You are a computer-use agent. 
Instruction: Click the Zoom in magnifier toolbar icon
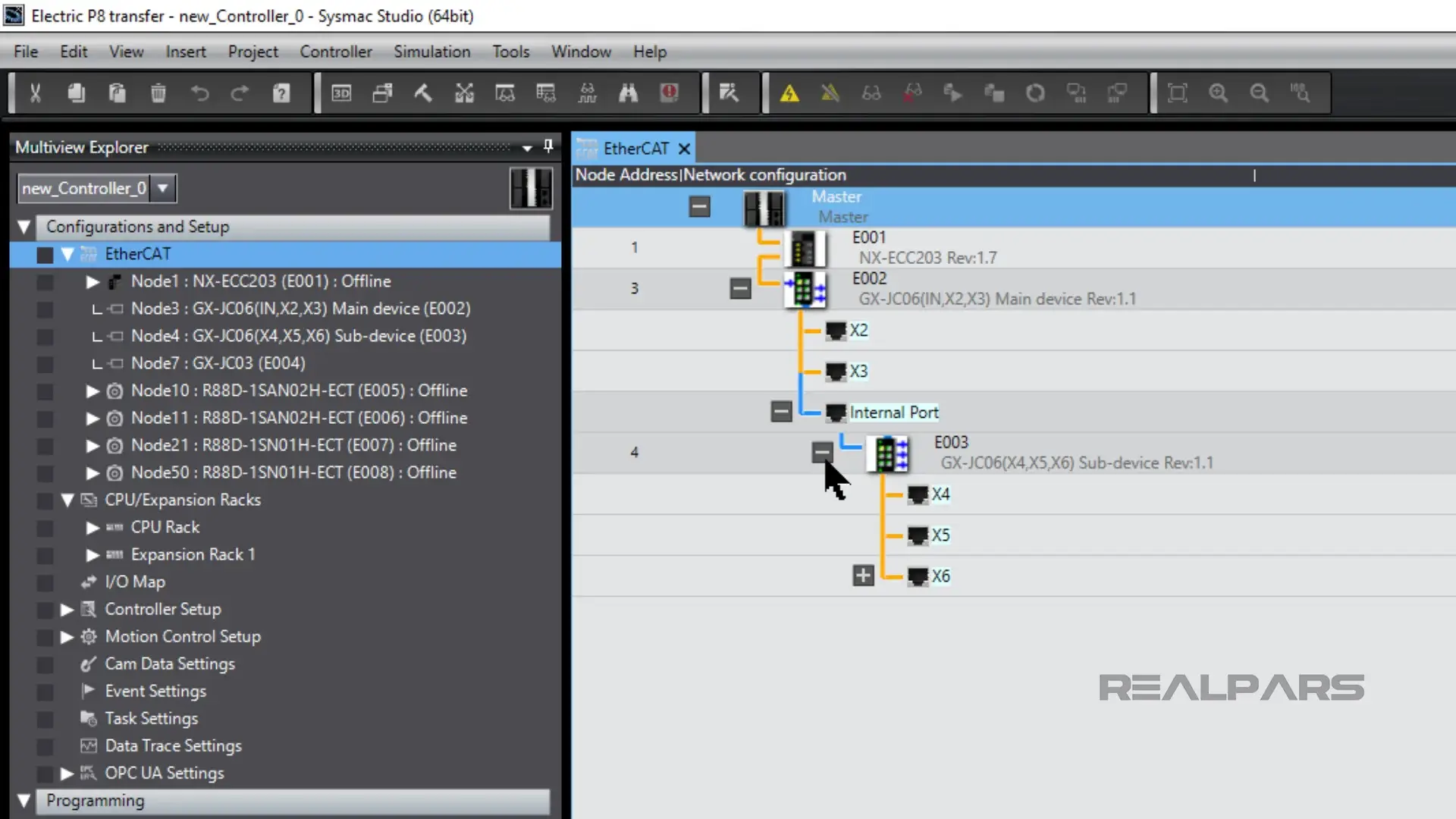coord(1218,93)
